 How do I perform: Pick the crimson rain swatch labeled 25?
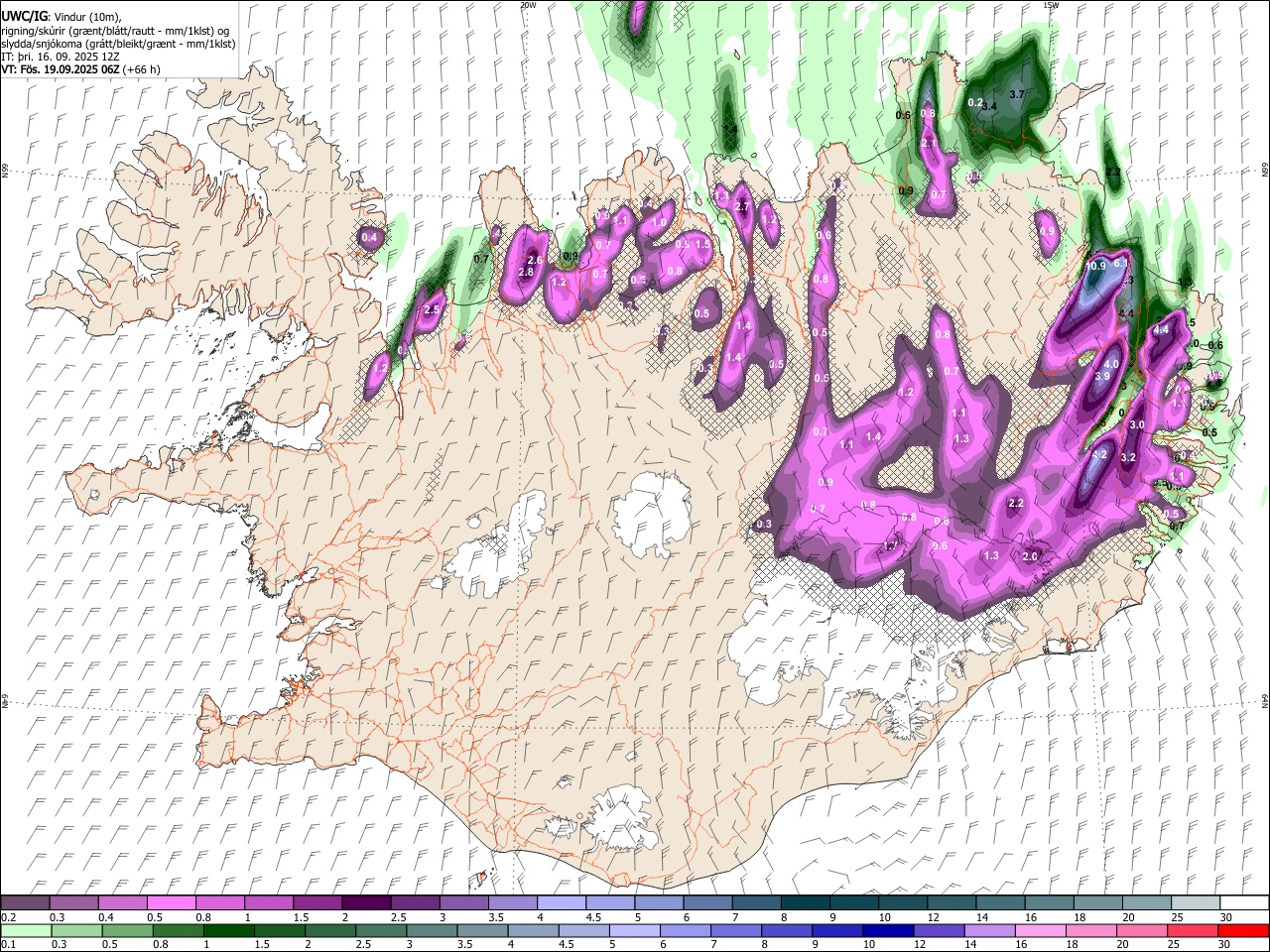tap(1193, 930)
